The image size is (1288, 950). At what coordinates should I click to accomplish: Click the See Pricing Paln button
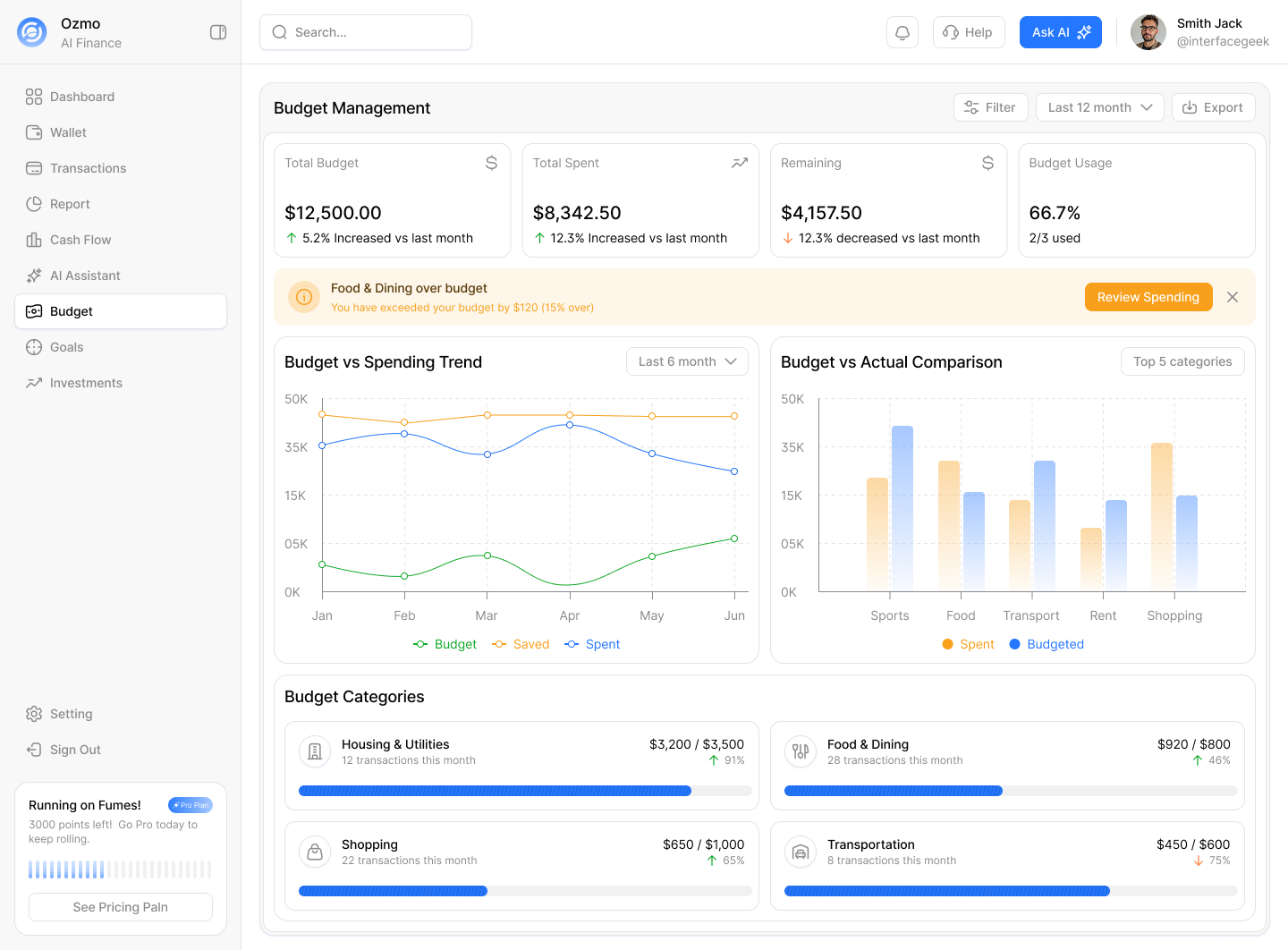[x=121, y=907]
